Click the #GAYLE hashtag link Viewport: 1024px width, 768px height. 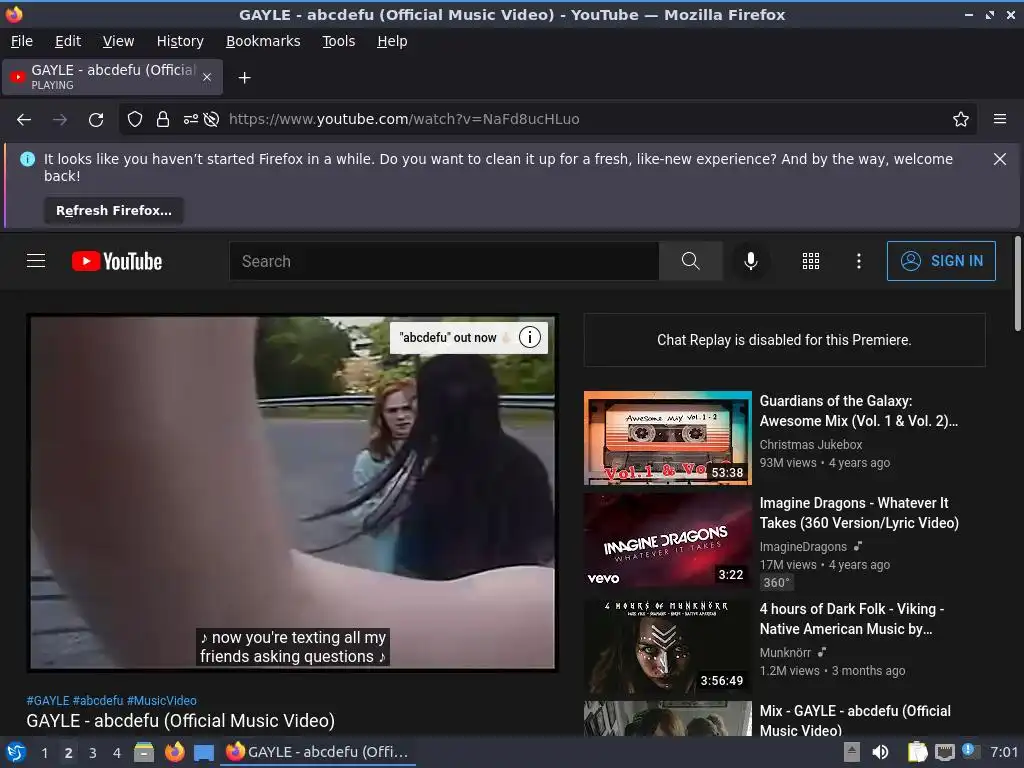(x=48, y=700)
